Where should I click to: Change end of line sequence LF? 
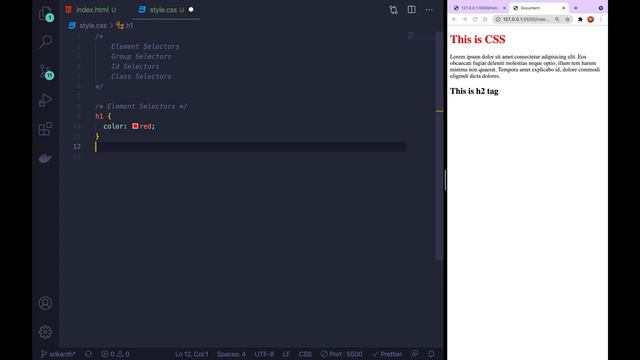(286, 354)
